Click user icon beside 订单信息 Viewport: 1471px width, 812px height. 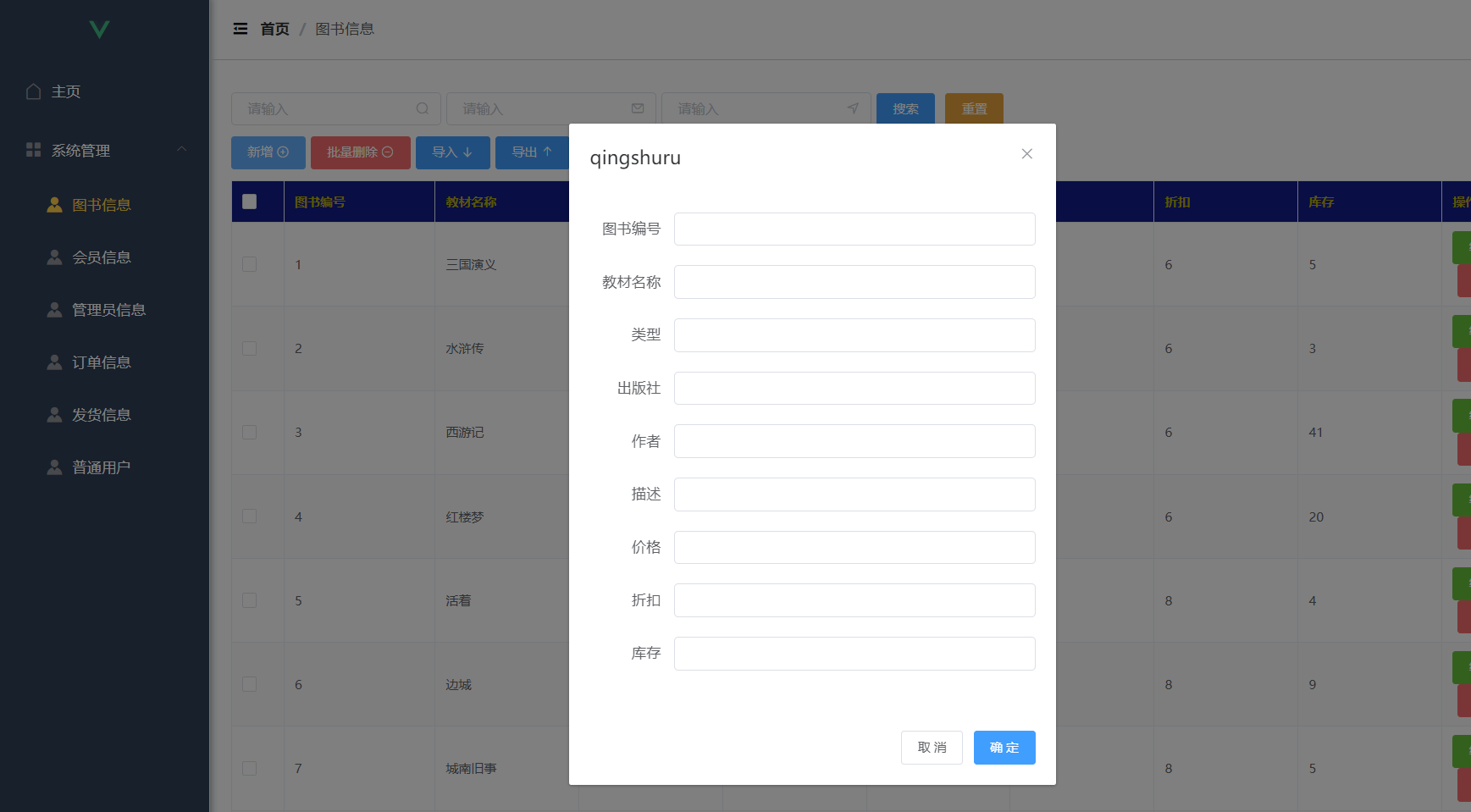[54, 362]
